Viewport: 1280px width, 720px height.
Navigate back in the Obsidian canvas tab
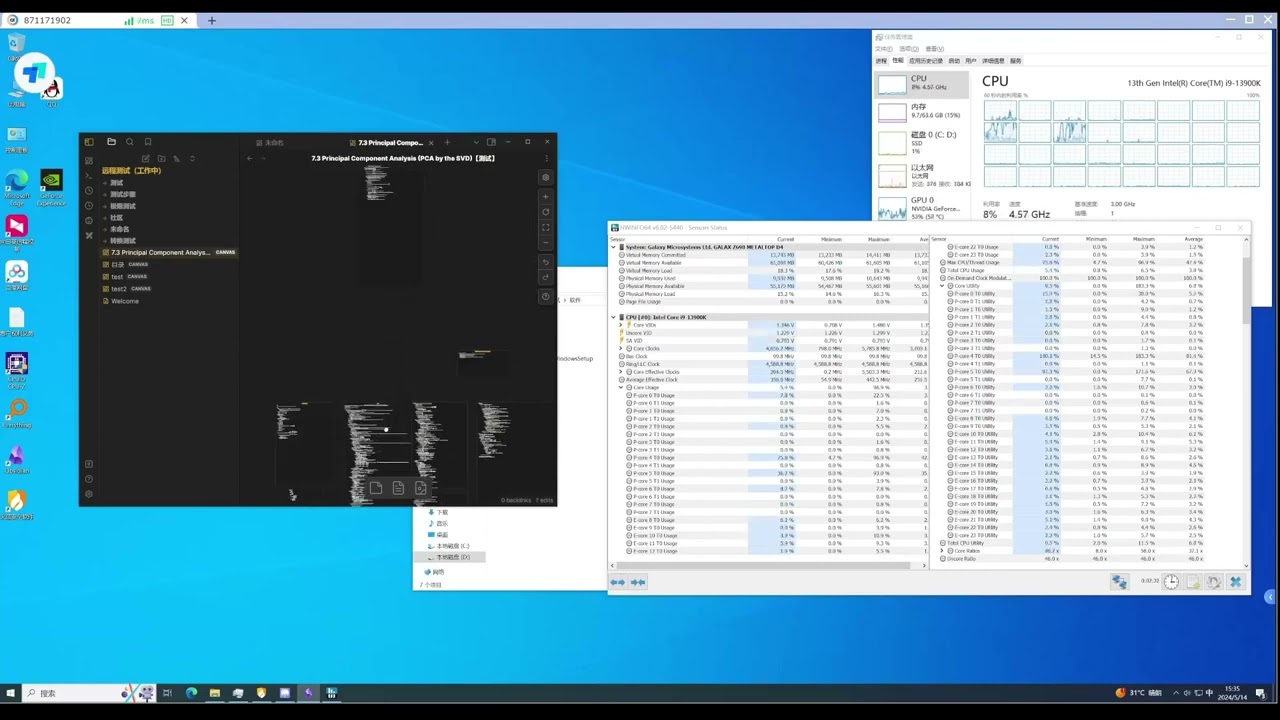click(x=250, y=158)
